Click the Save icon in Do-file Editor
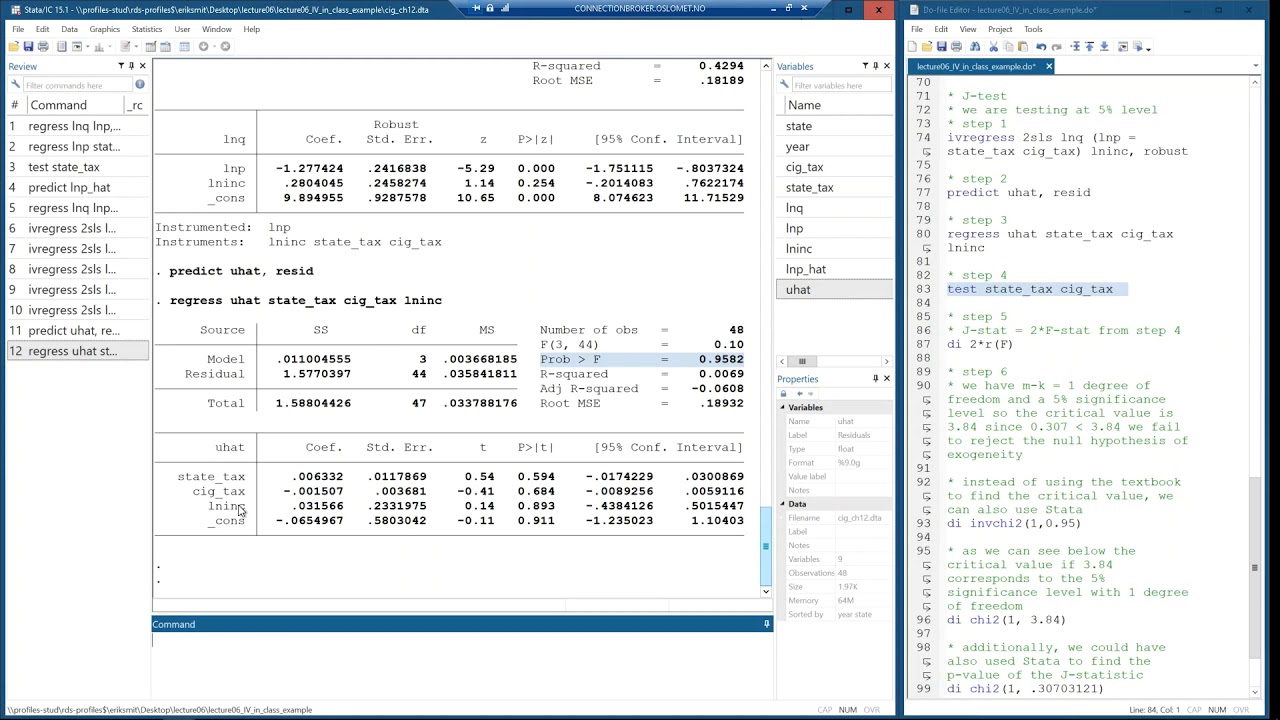This screenshot has height=720, width=1280. [x=942, y=46]
